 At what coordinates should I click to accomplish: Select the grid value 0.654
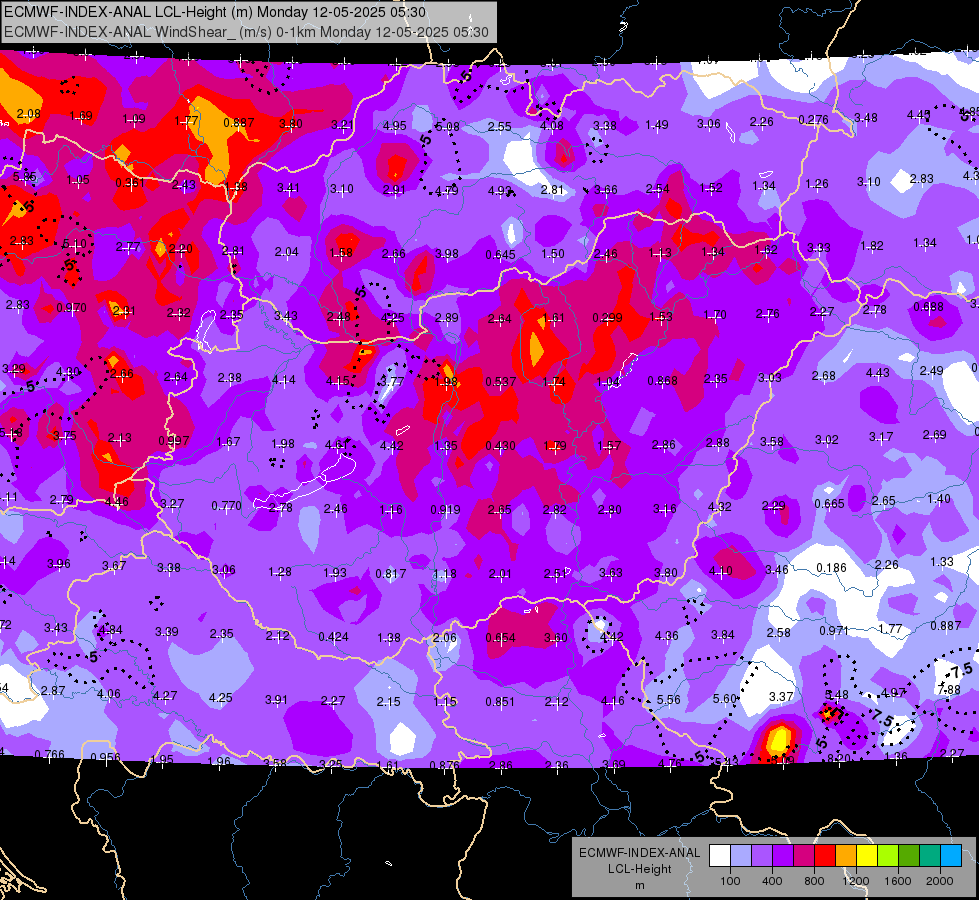(x=501, y=638)
